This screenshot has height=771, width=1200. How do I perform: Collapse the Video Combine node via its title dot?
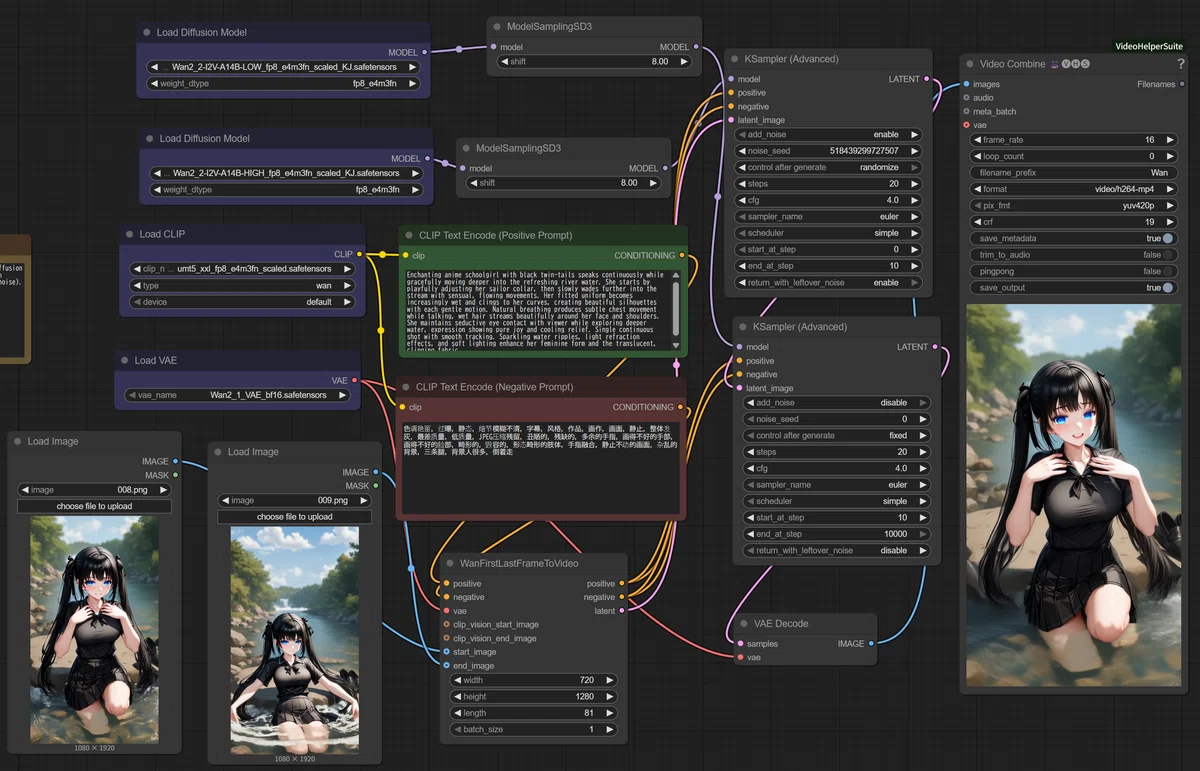tap(969, 64)
